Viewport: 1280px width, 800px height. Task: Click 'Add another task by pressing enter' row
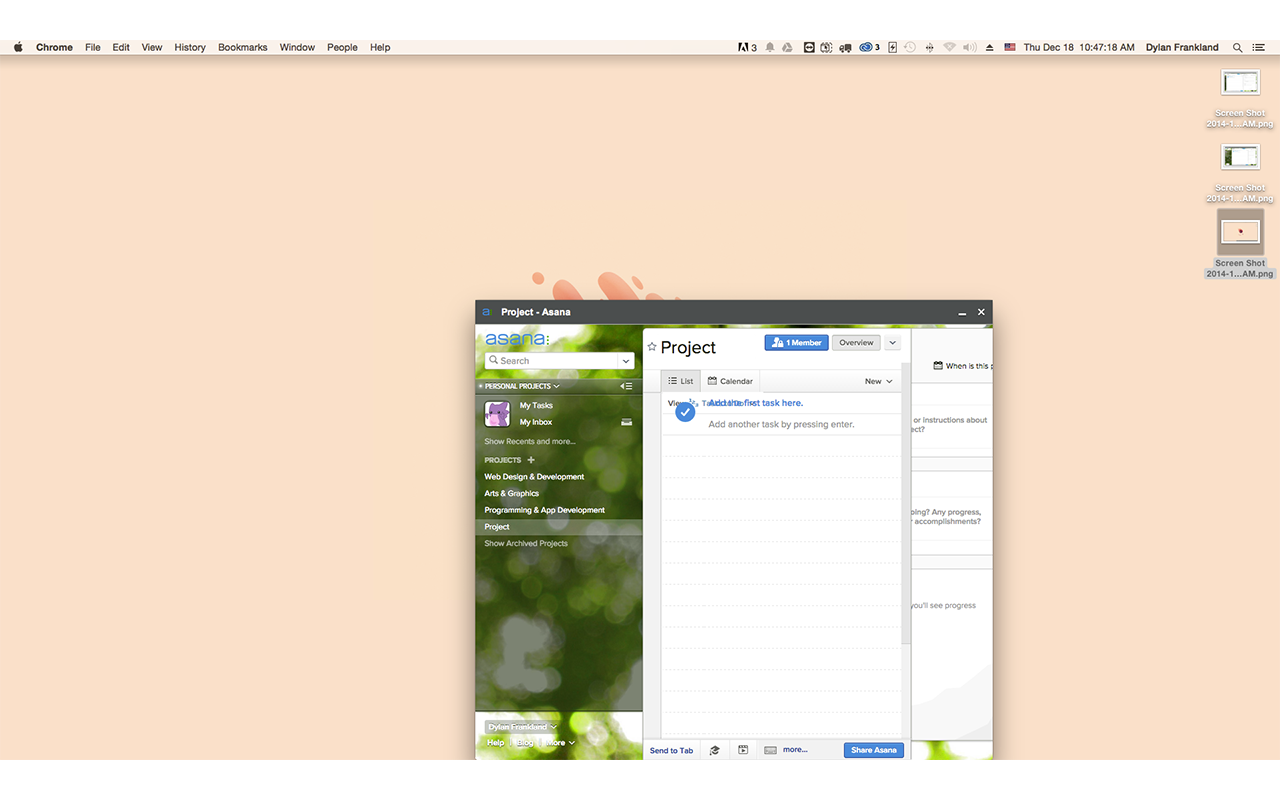coord(781,424)
